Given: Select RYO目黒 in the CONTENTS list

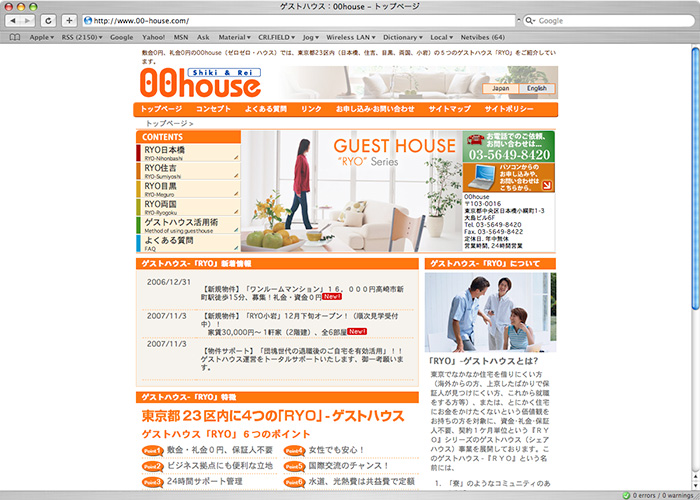Looking at the screenshot, I should point(188,189).
